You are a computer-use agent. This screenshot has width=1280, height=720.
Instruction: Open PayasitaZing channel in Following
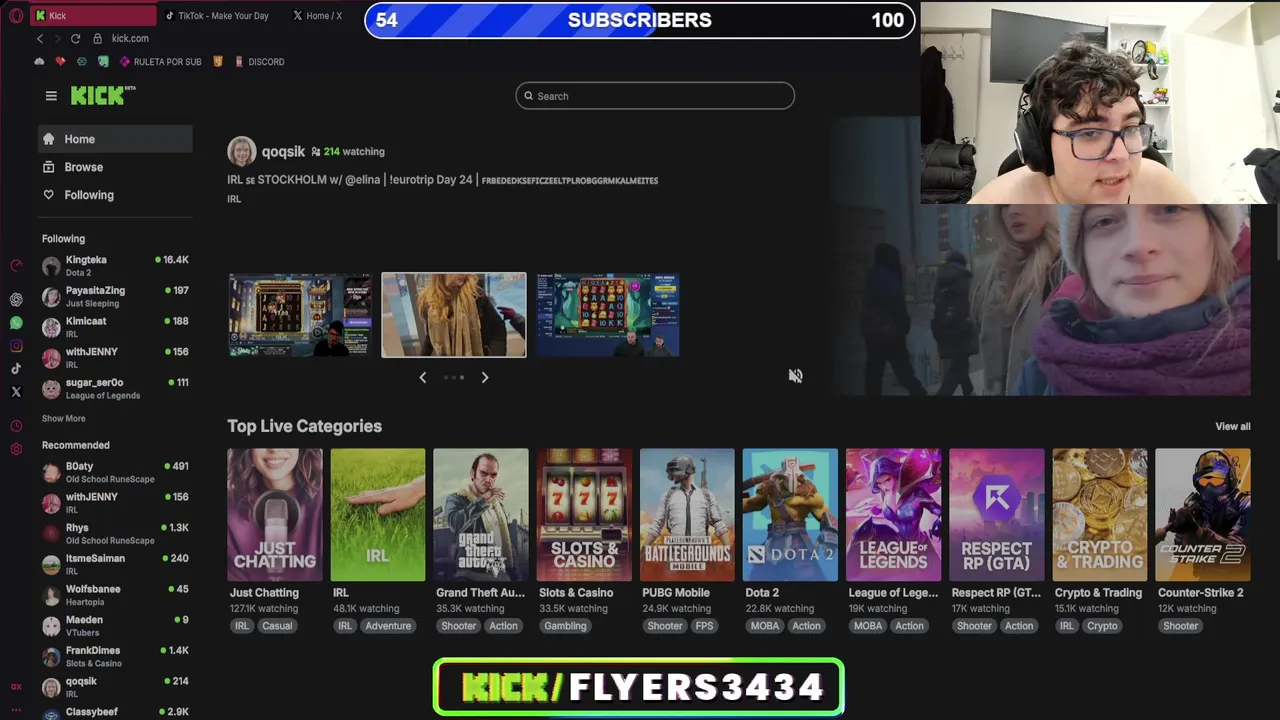pos(115,296)
